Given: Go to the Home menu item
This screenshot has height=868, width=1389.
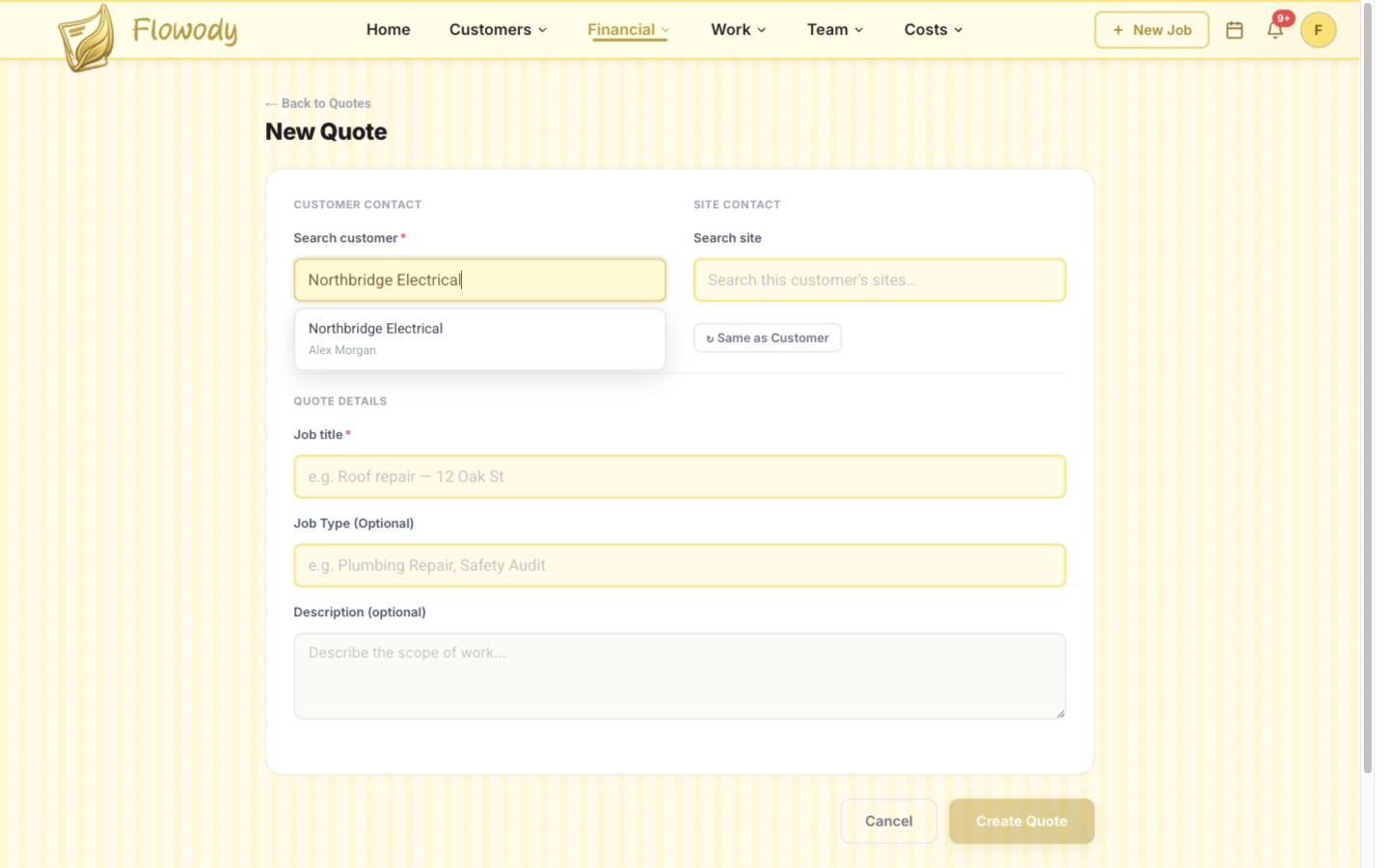Looking at the screenshot, I should [x=388, y=30].
